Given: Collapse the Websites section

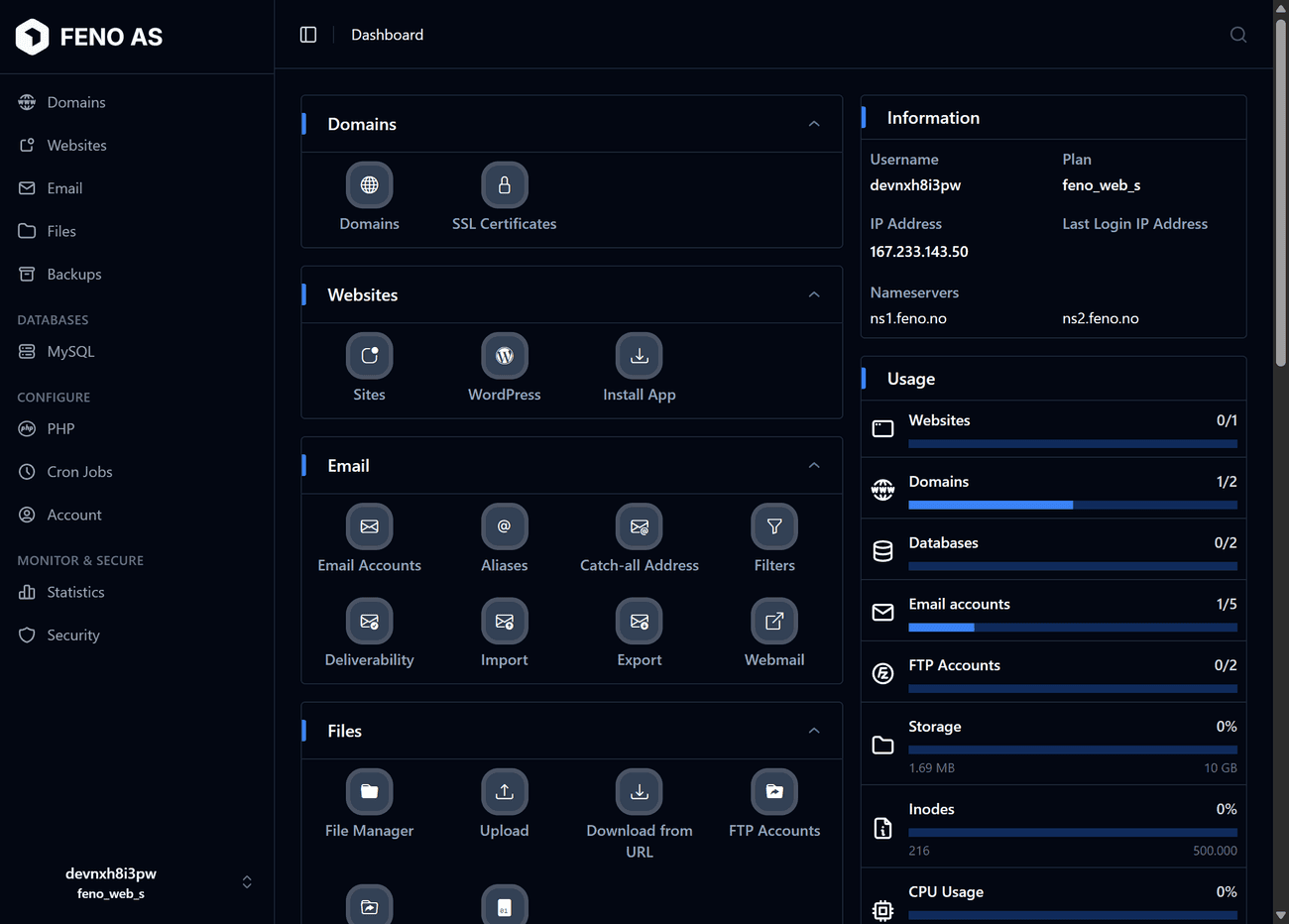Looking at the screenshot, I should click(814, 294).
